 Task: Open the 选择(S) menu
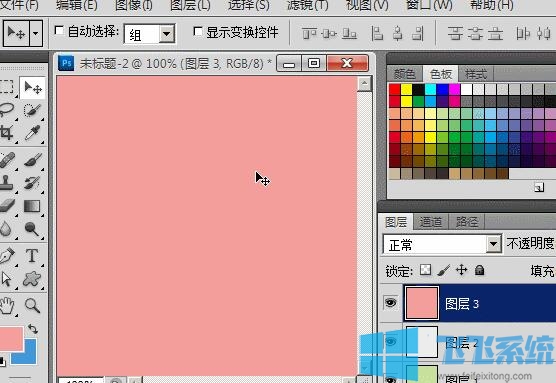click(x=249, y=5)
